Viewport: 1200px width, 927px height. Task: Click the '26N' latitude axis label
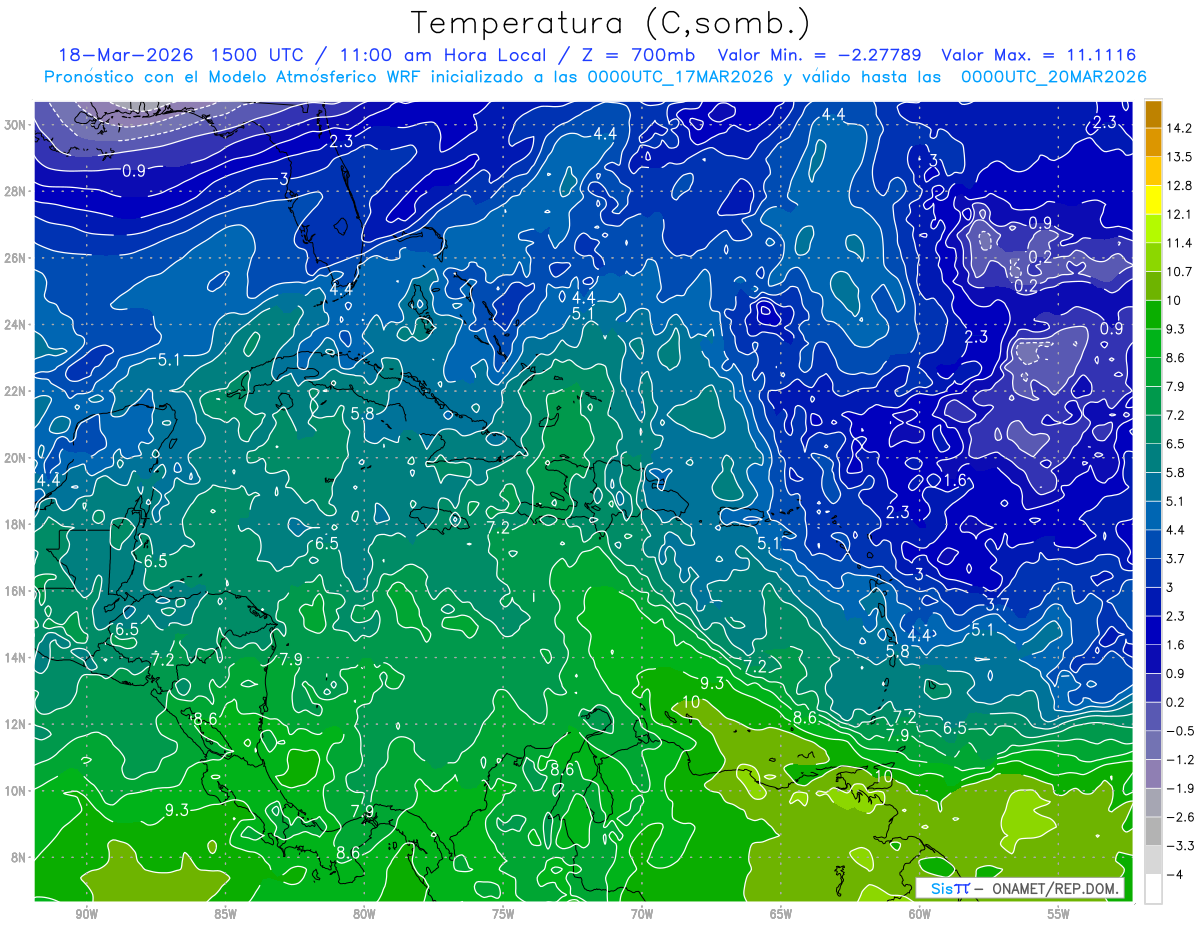pyautogui.click(x=16, y=258)
